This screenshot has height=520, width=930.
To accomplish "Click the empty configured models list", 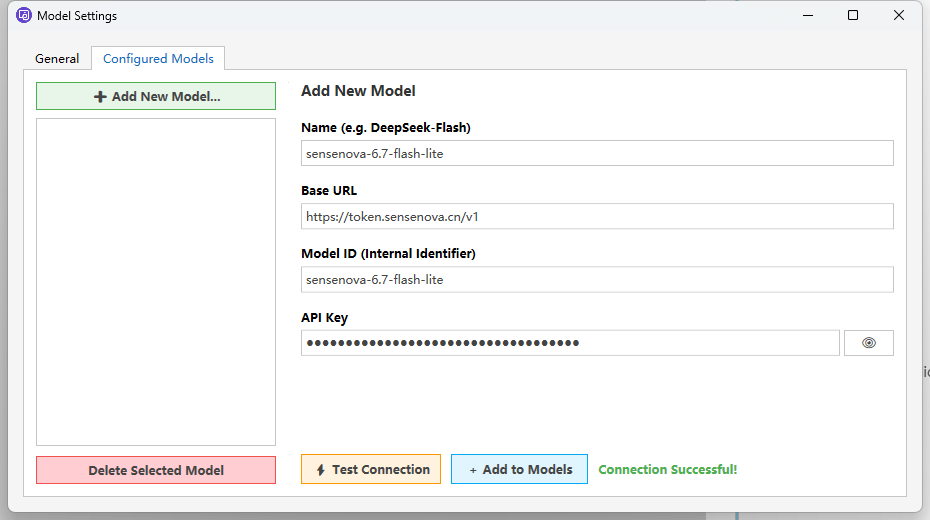I will click(156, 282).
